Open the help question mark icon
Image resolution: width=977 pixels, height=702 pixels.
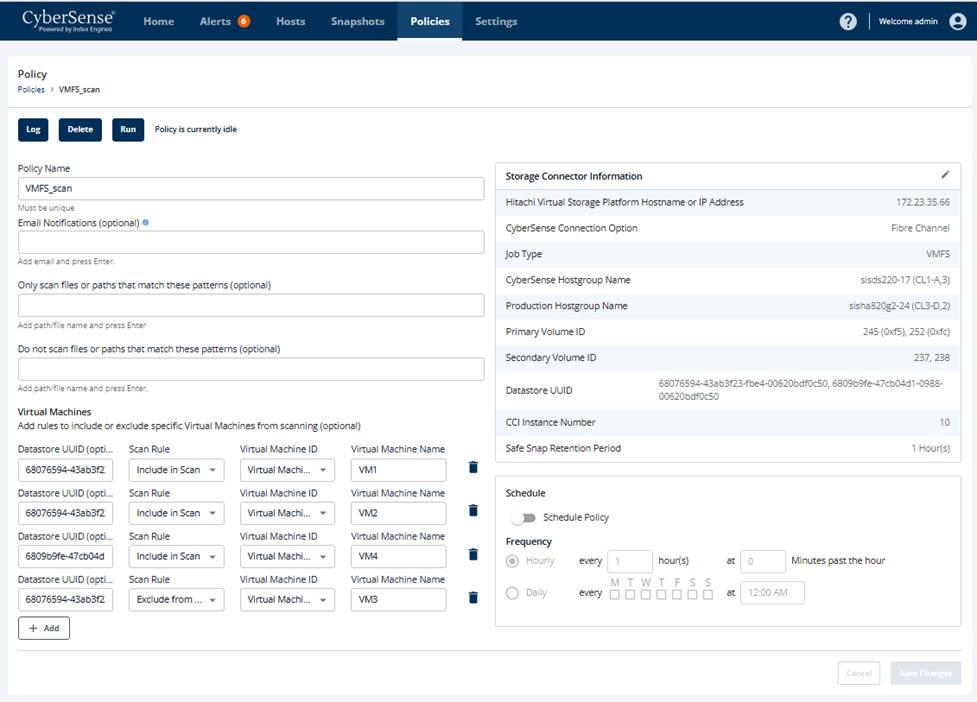coord(848,22)
